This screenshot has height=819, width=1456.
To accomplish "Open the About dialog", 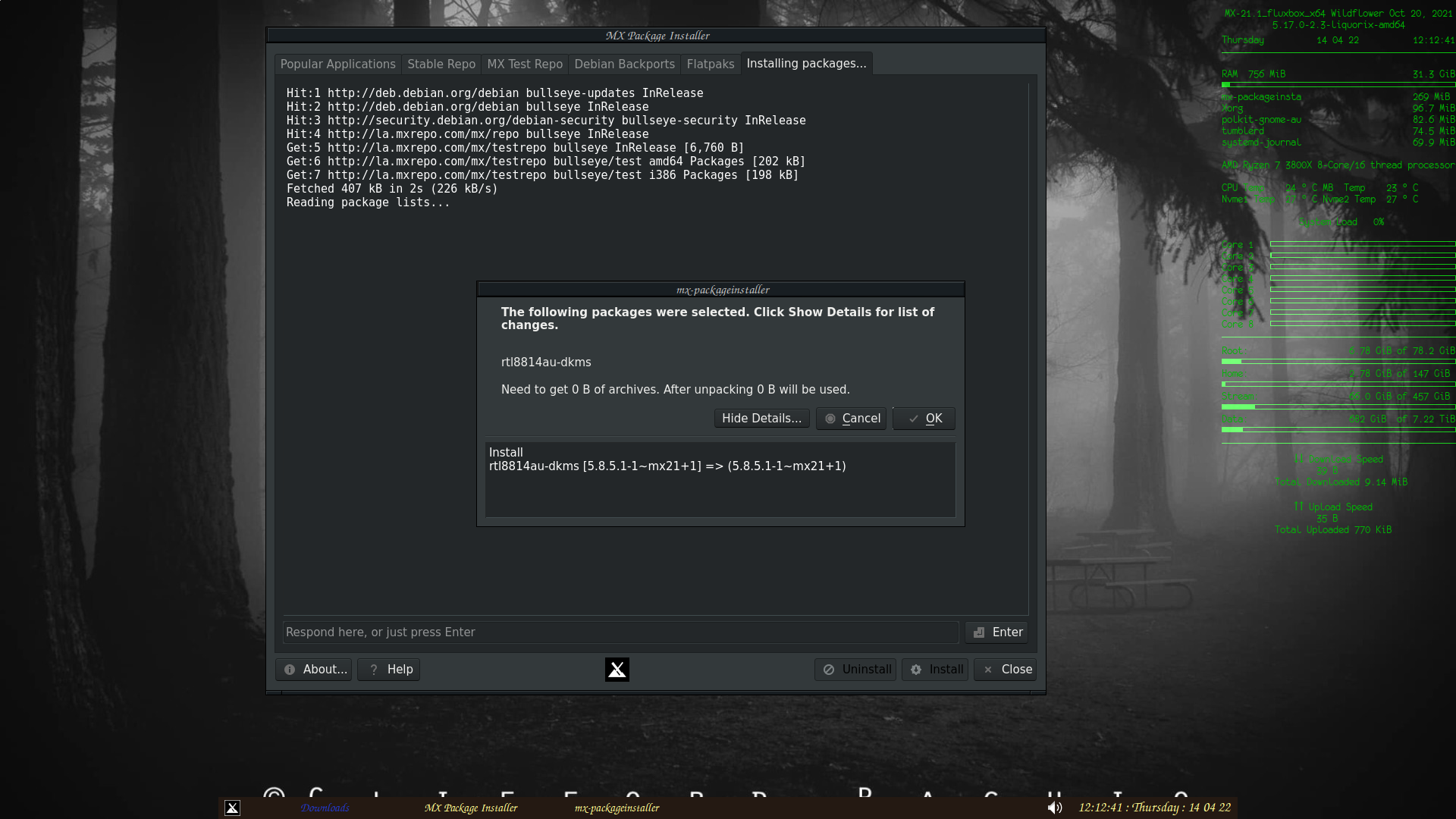I will click(313, 670).
